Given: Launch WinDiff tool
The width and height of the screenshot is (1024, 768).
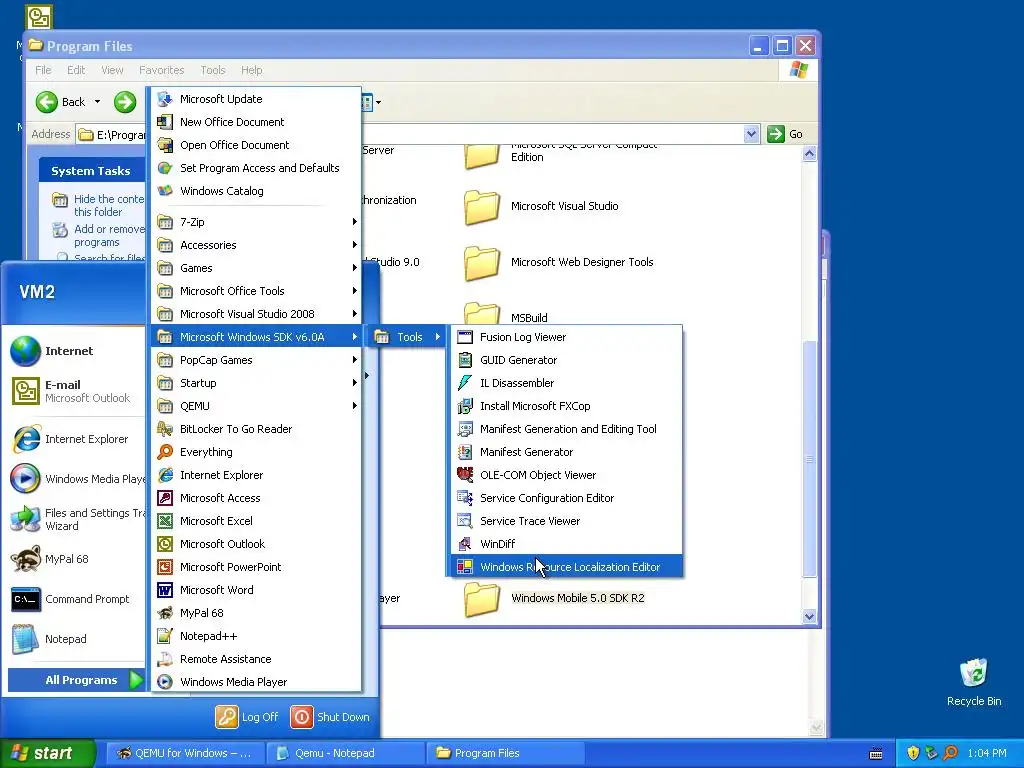Looking at the screenshot, I should [566, 543].
